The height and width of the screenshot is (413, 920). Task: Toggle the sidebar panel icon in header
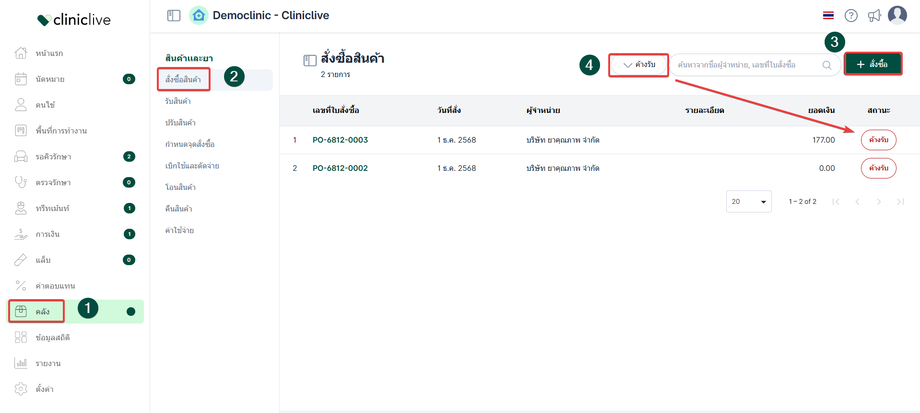174,16
